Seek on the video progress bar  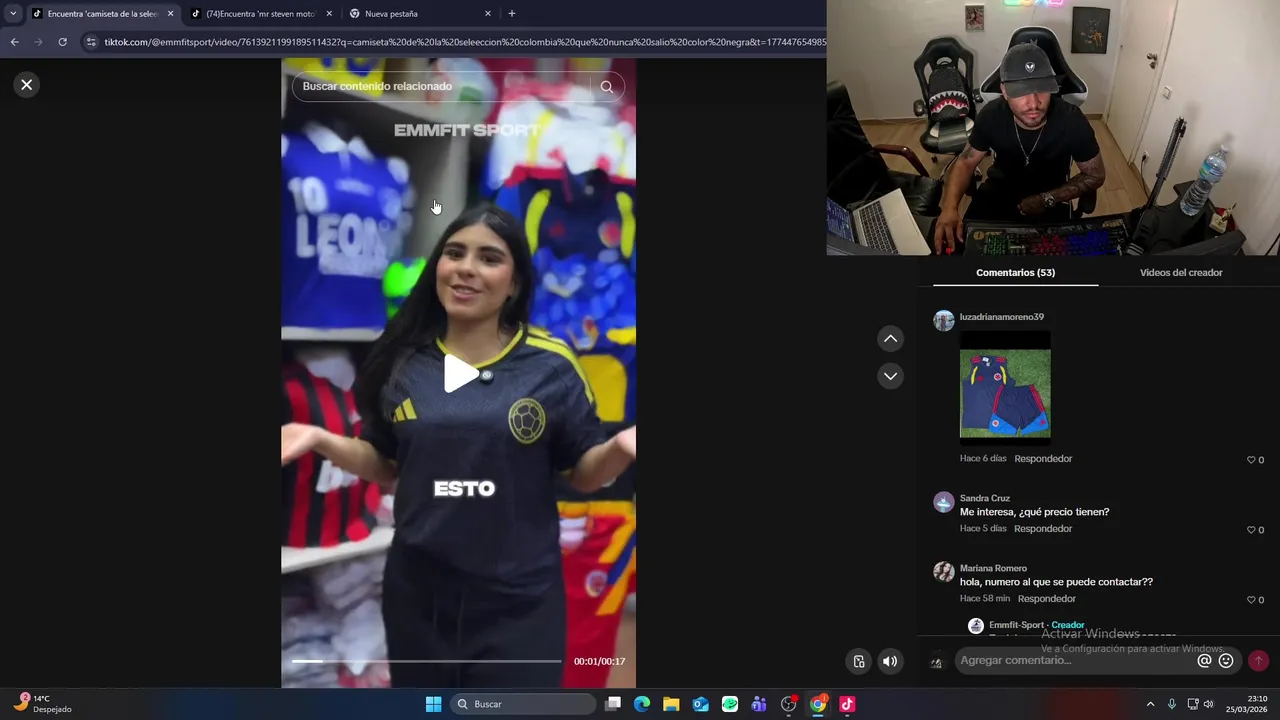click(x=426, y=661)
